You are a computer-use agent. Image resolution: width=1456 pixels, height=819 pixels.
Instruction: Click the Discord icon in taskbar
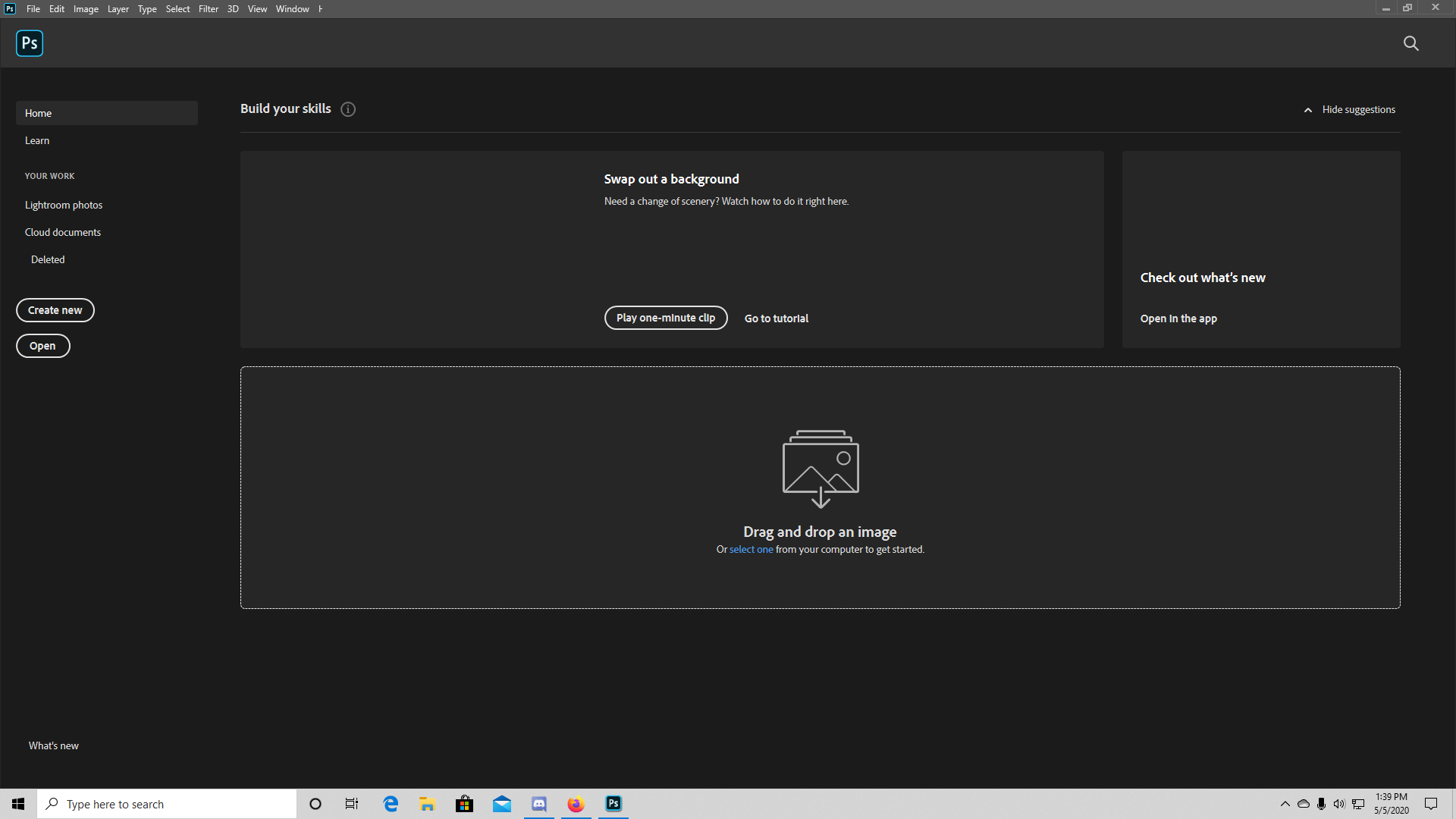pyautogui.click(x=539, y=803)
